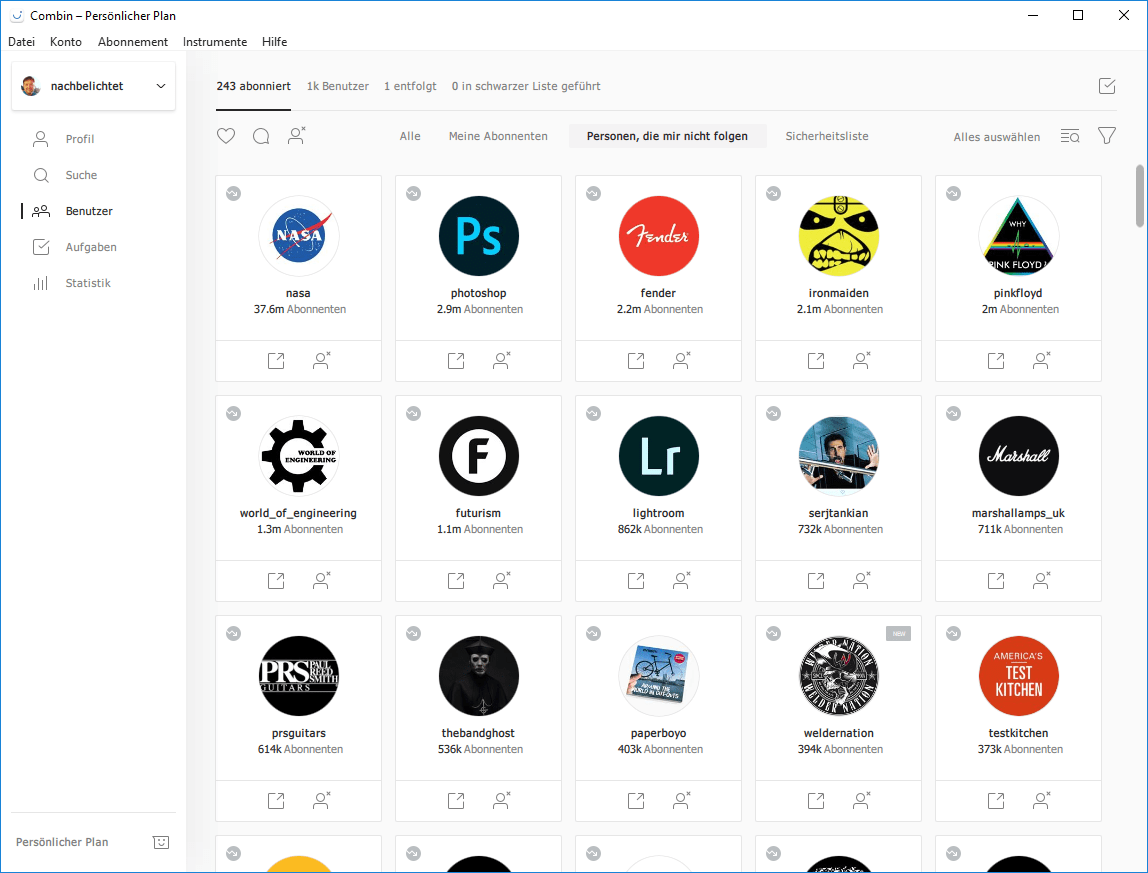The height and width of the screenshot is (873, 1148).
Task: Toggle the marker on futurism card corner
Action: point(413,413)
